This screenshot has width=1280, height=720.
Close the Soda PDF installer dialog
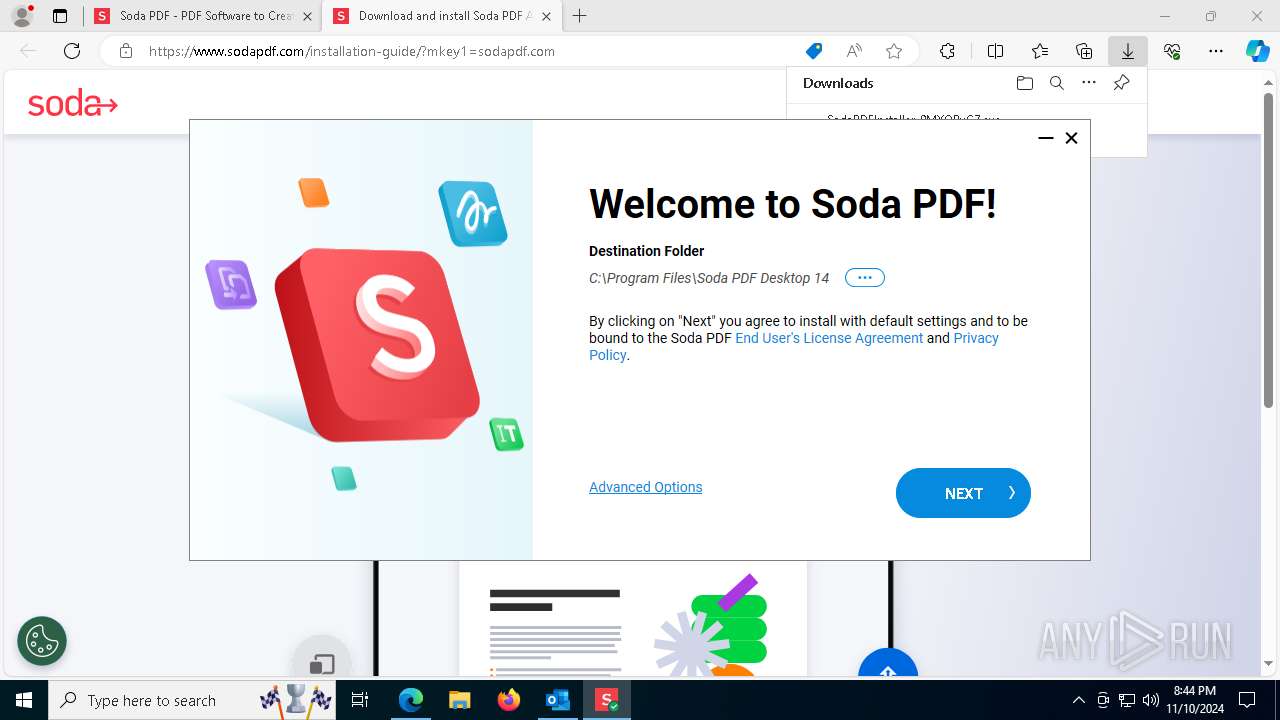(x=1071, y=138)
